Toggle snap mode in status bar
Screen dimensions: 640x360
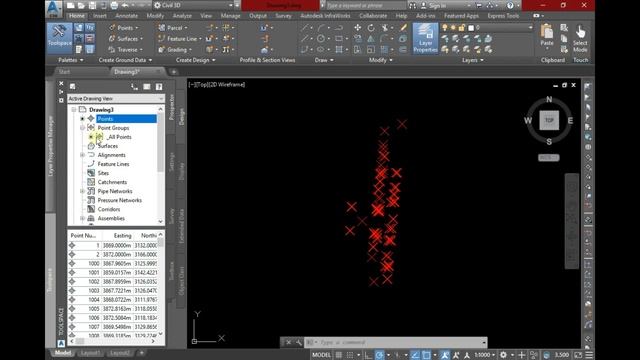click(x=350, y=355)
